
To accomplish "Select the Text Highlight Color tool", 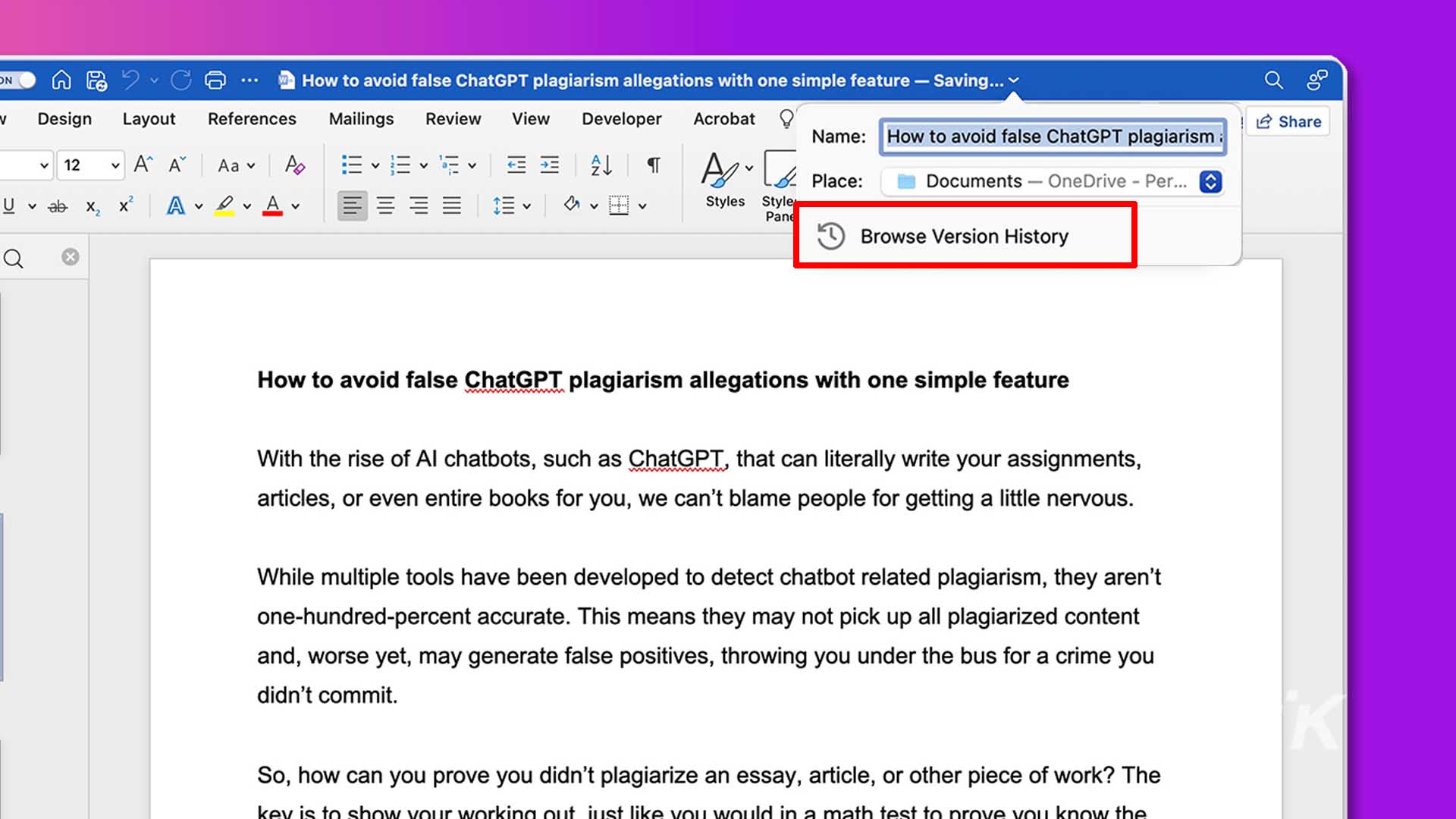I will [x=224, y=206].
